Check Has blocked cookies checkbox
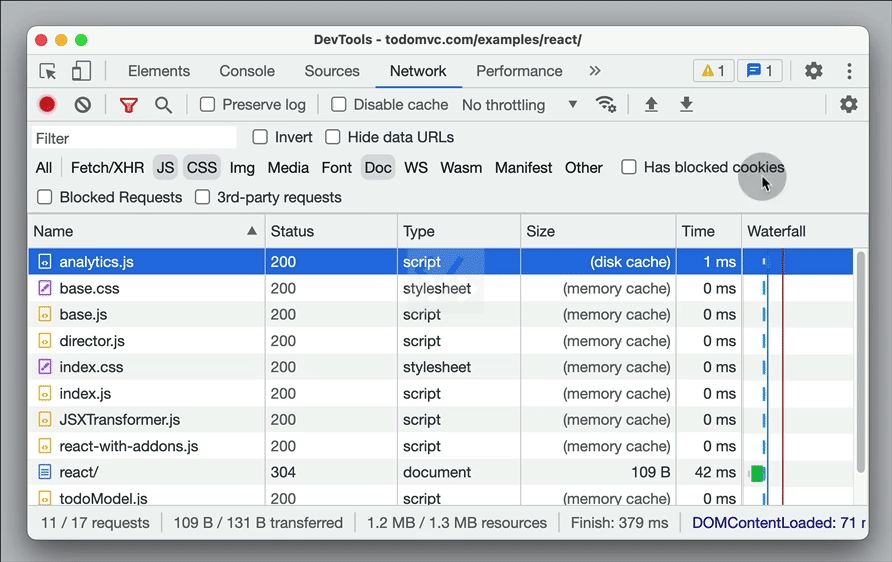The width and height of the screenshot is (892, 562). 629,167
